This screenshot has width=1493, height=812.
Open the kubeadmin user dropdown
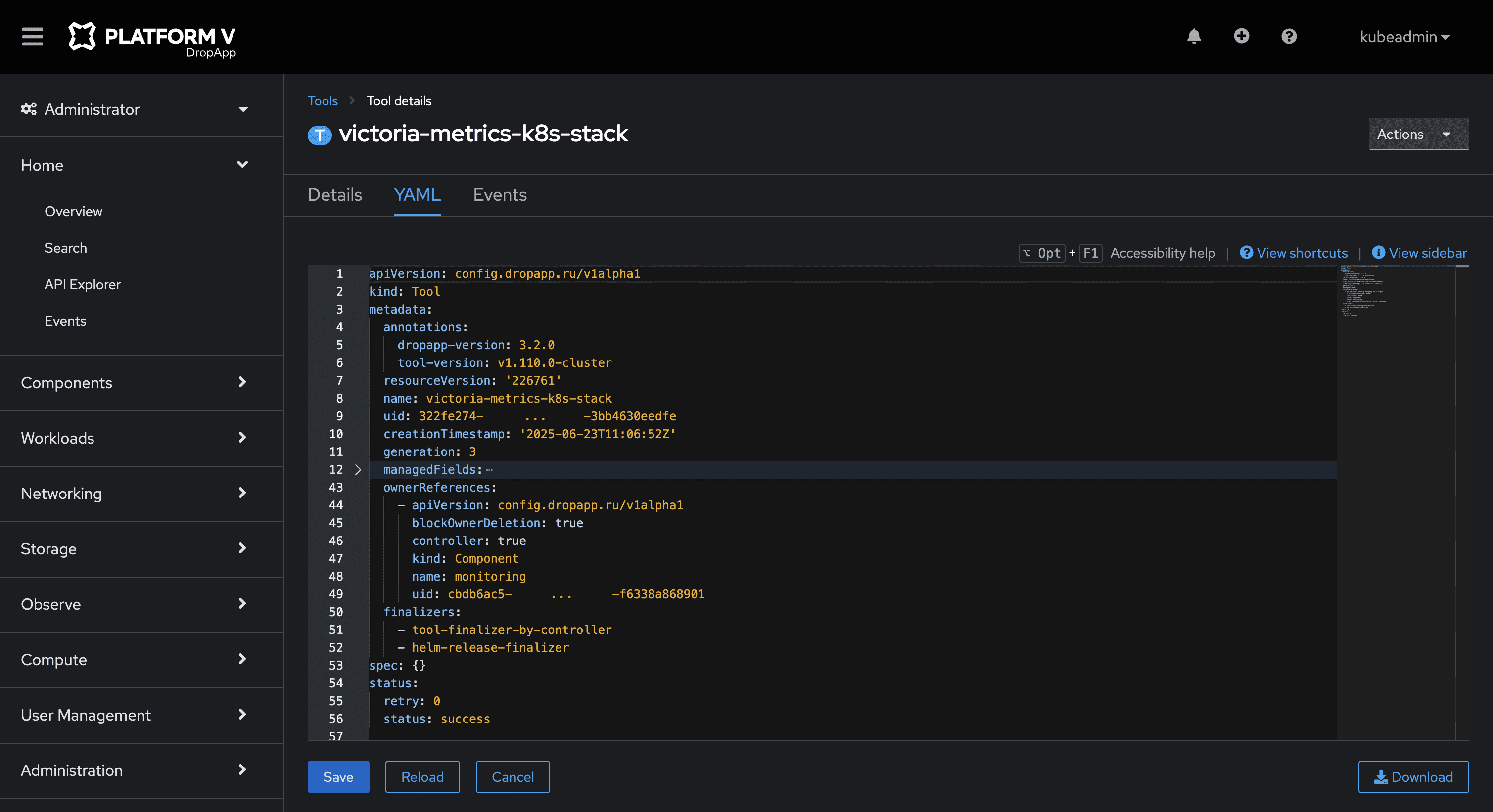pyautogui.click(x=1404, y=37)
